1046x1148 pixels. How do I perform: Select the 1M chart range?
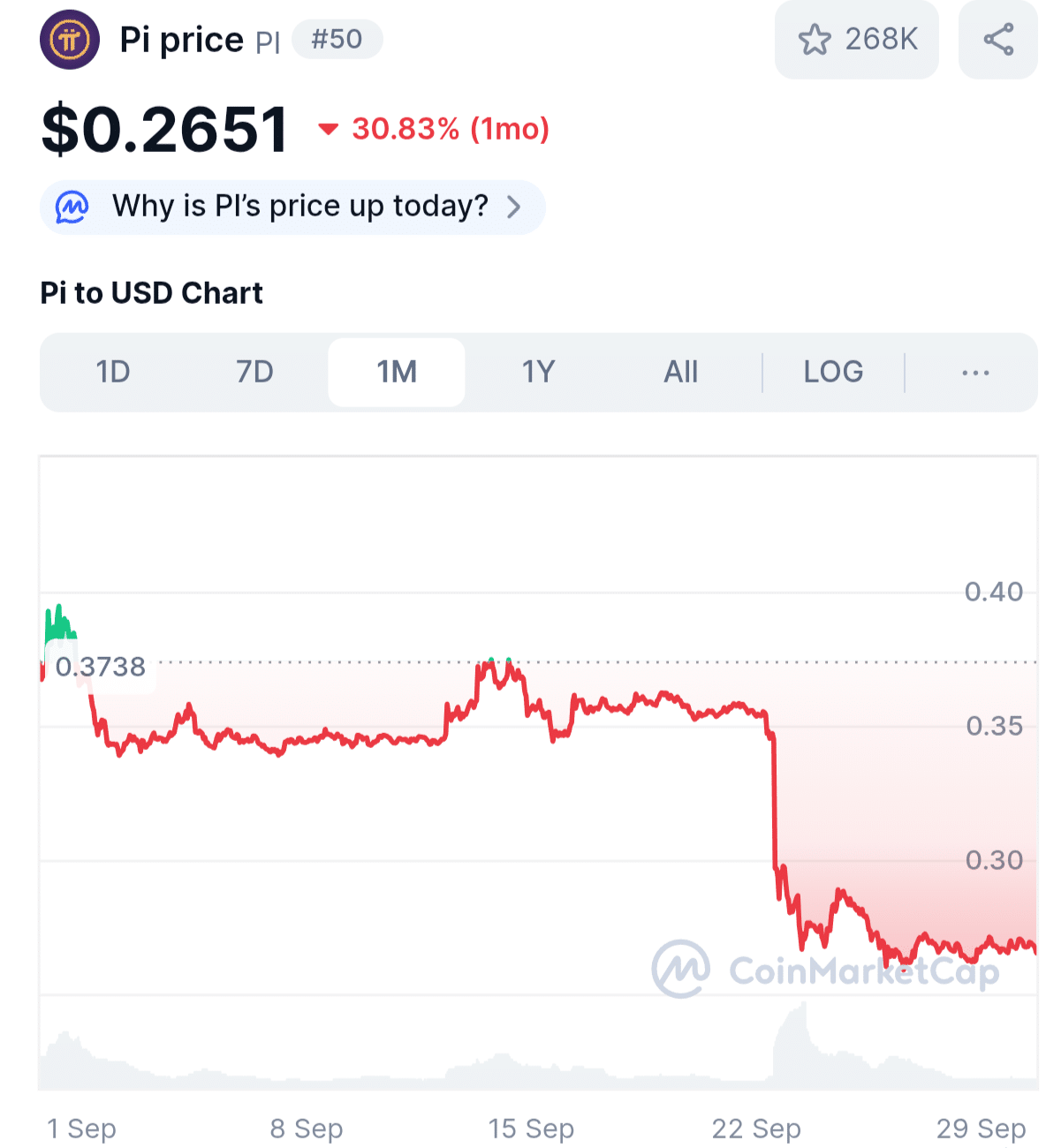[x=397, y=373]
